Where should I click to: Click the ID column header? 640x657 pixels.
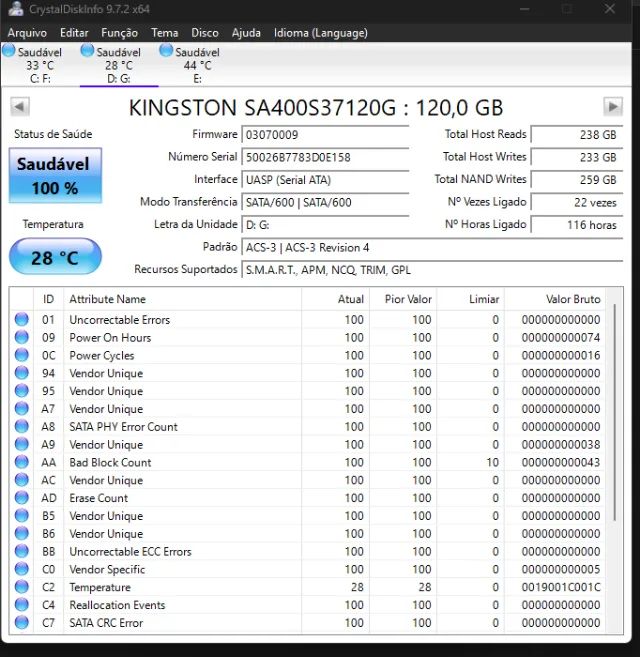pyautogui.click(x=48, y=299)
